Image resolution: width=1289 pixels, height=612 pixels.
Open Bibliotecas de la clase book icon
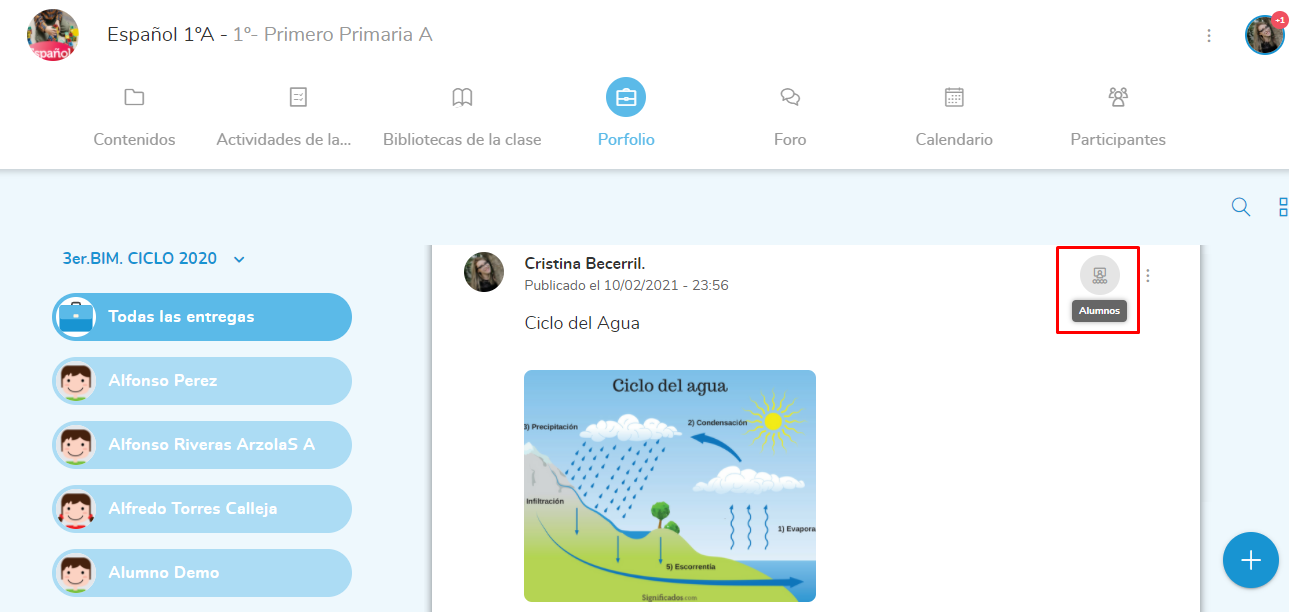coord(462,97)
